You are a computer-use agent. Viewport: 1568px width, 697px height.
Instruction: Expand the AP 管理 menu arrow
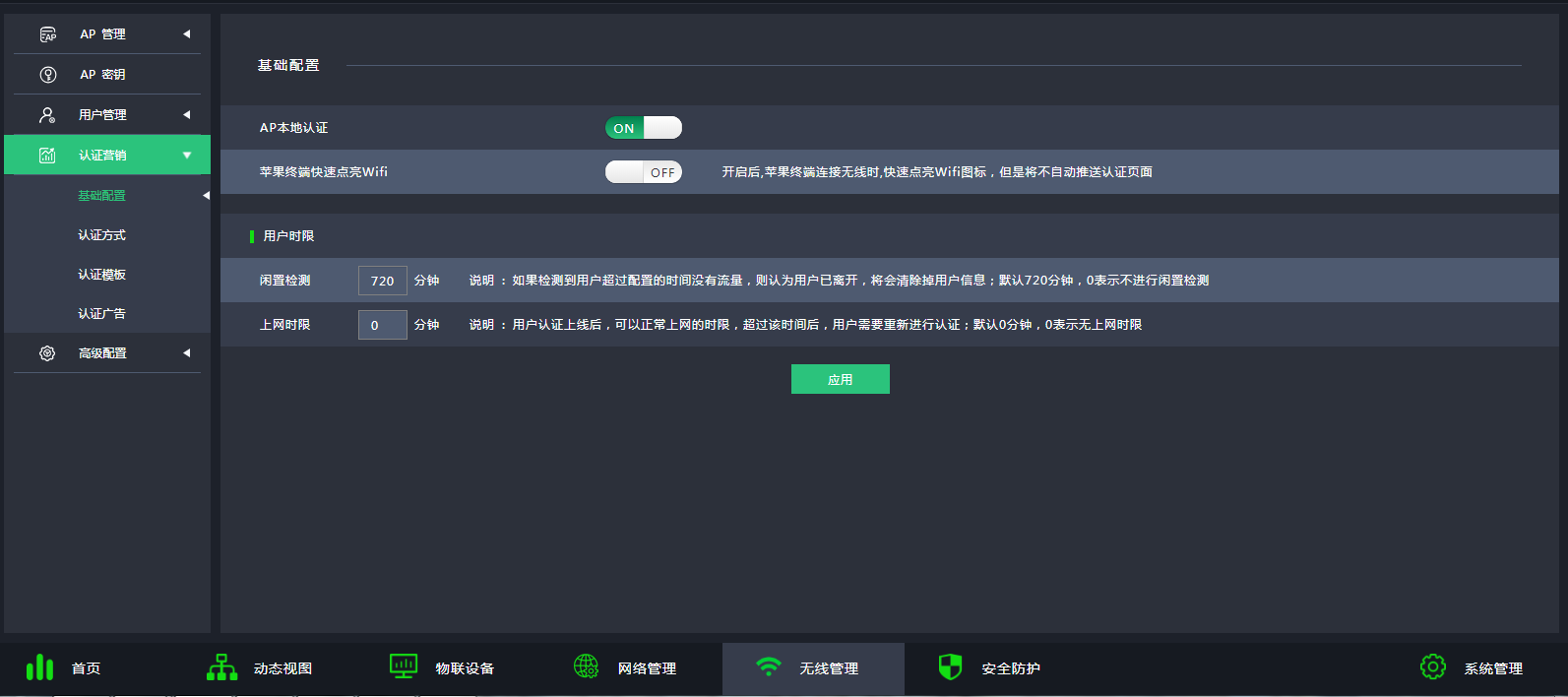pyautogui.click(x=186, y=34)
